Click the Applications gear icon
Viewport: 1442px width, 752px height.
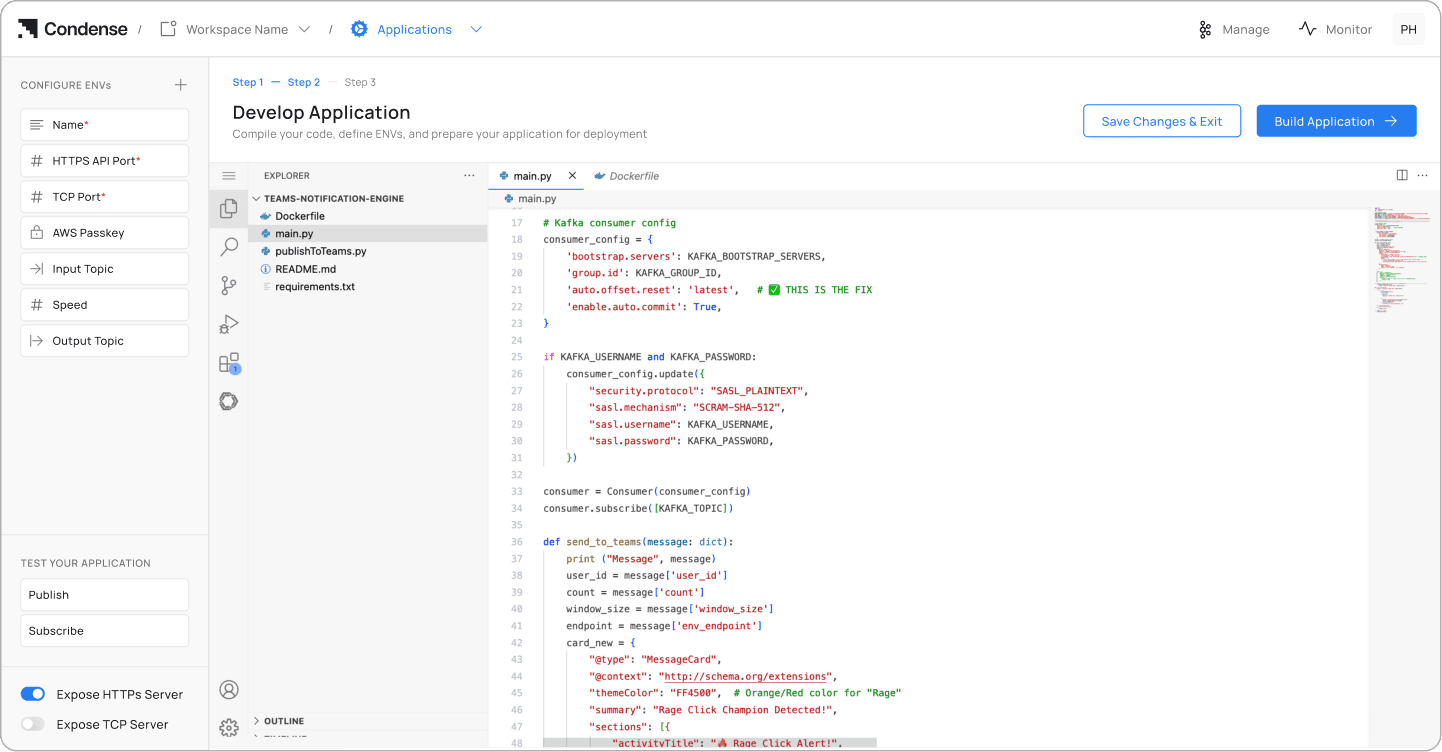point(359,29)
